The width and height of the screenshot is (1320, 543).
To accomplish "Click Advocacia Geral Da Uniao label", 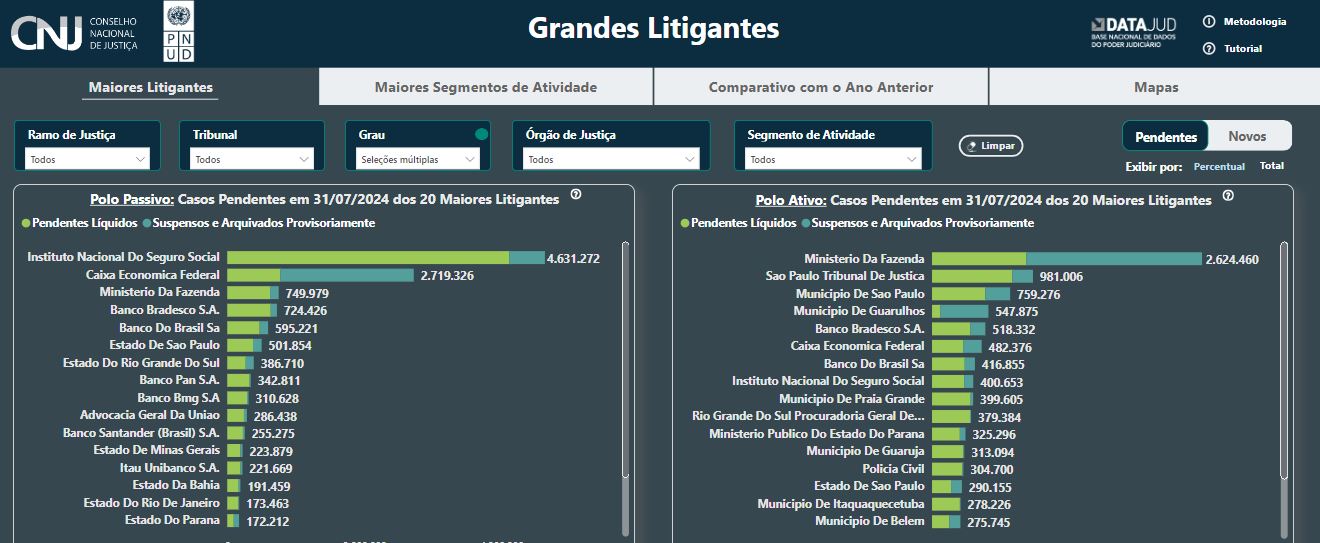I will point(150,415).
